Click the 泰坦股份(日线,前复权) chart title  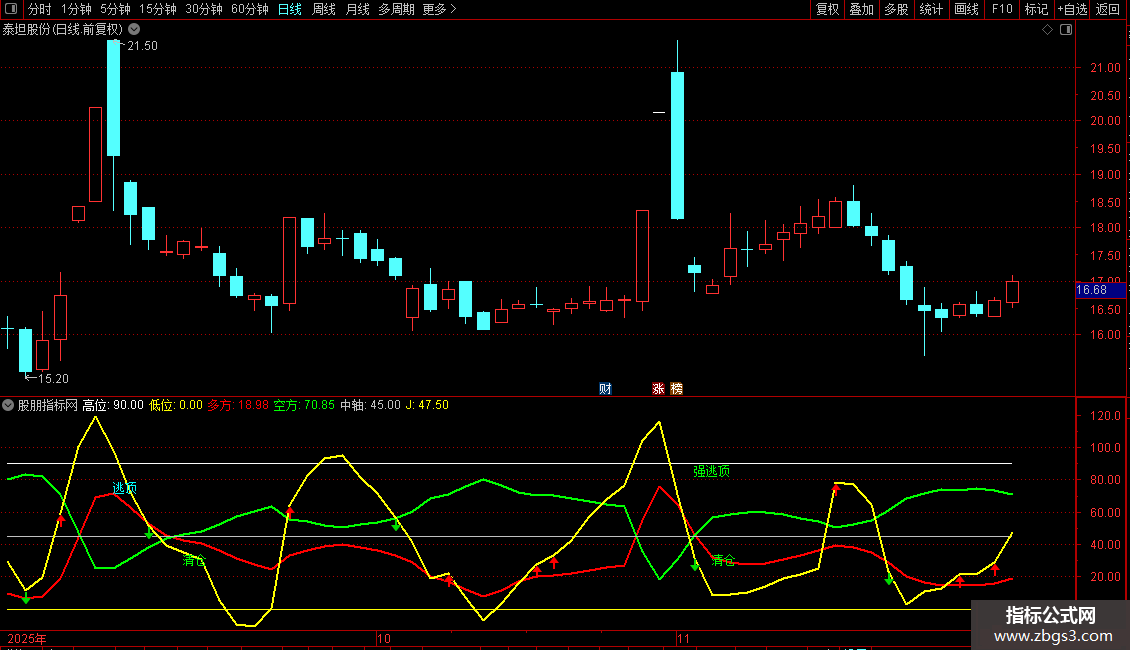click(x=63, y=30)
